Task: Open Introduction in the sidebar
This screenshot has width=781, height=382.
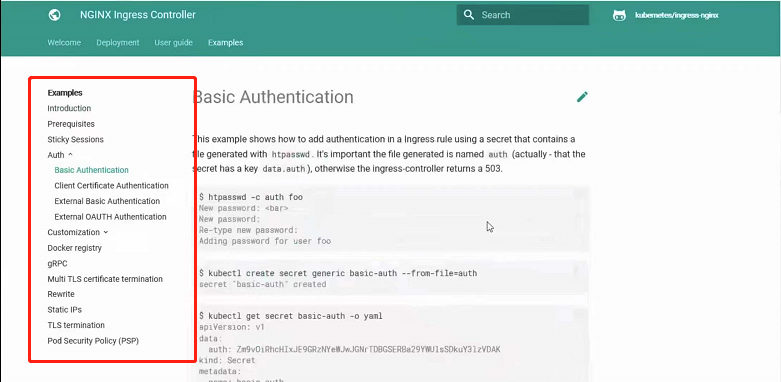Action: (x=69, y=108)
